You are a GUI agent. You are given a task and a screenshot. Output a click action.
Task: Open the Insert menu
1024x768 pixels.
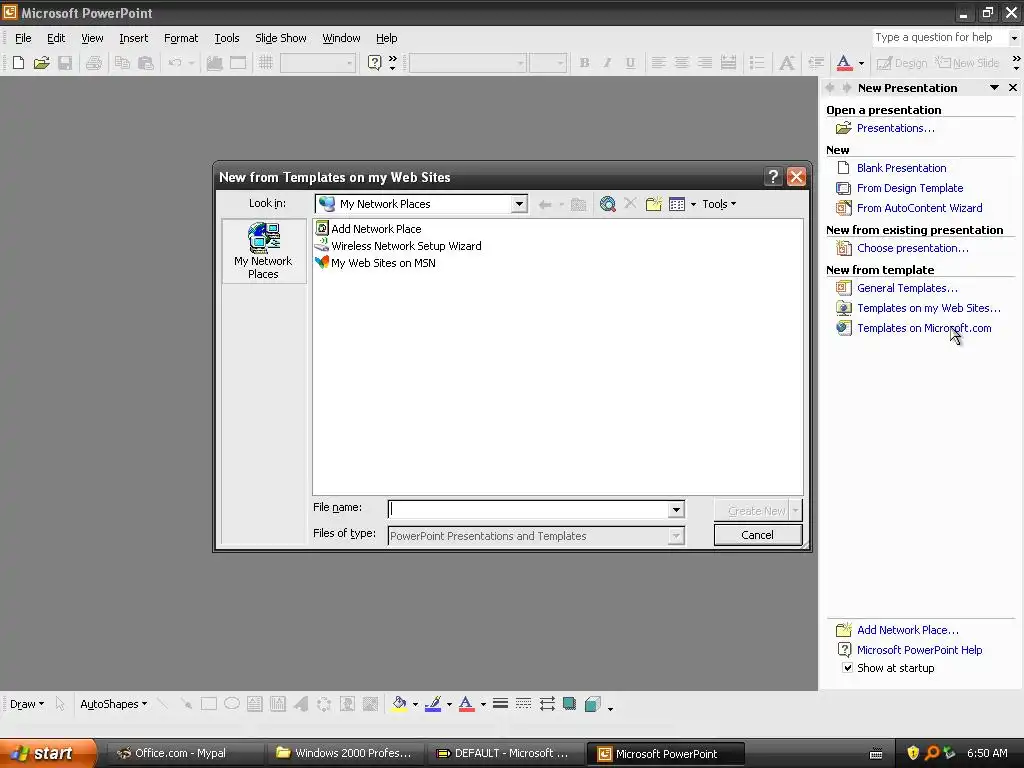(x=133, y=38)
